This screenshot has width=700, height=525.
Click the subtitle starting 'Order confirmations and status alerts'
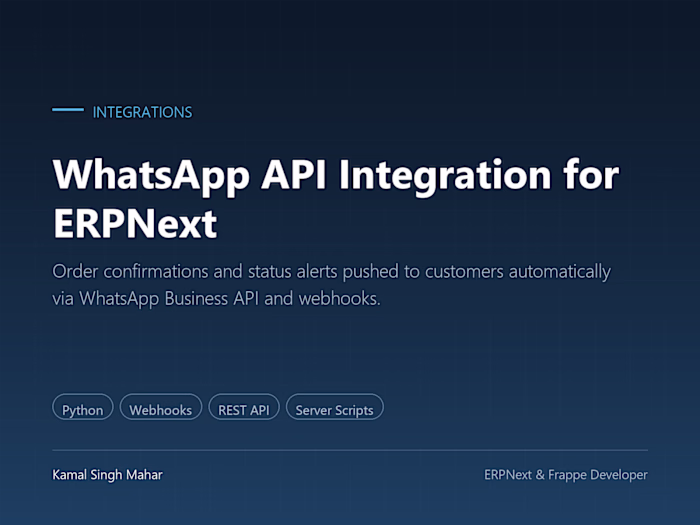332,285
